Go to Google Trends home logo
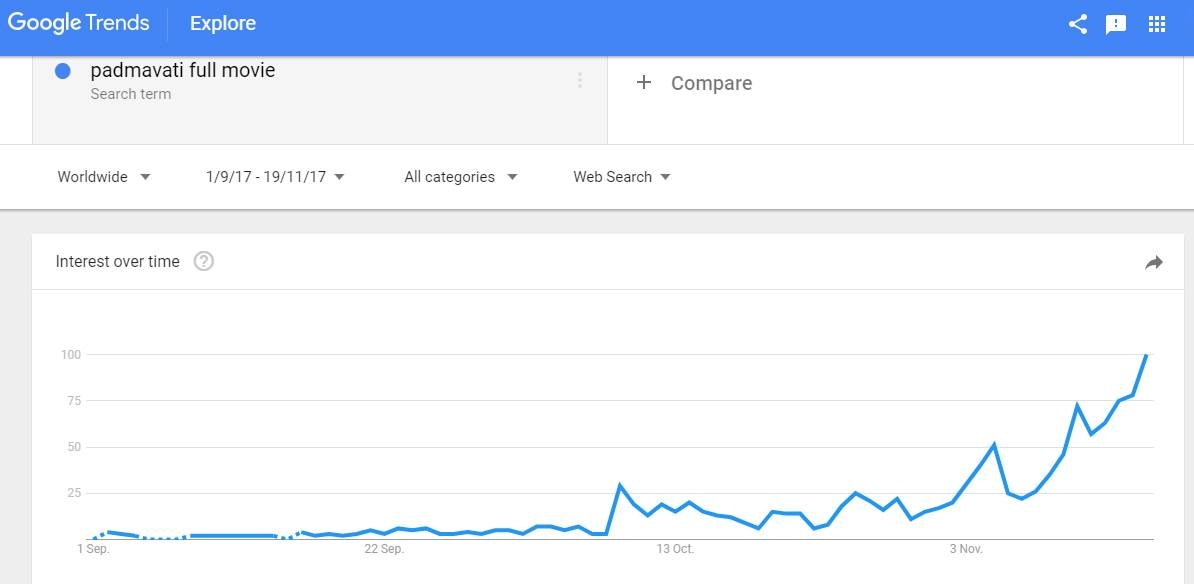 pyautogui.click(x=78, y=23)
